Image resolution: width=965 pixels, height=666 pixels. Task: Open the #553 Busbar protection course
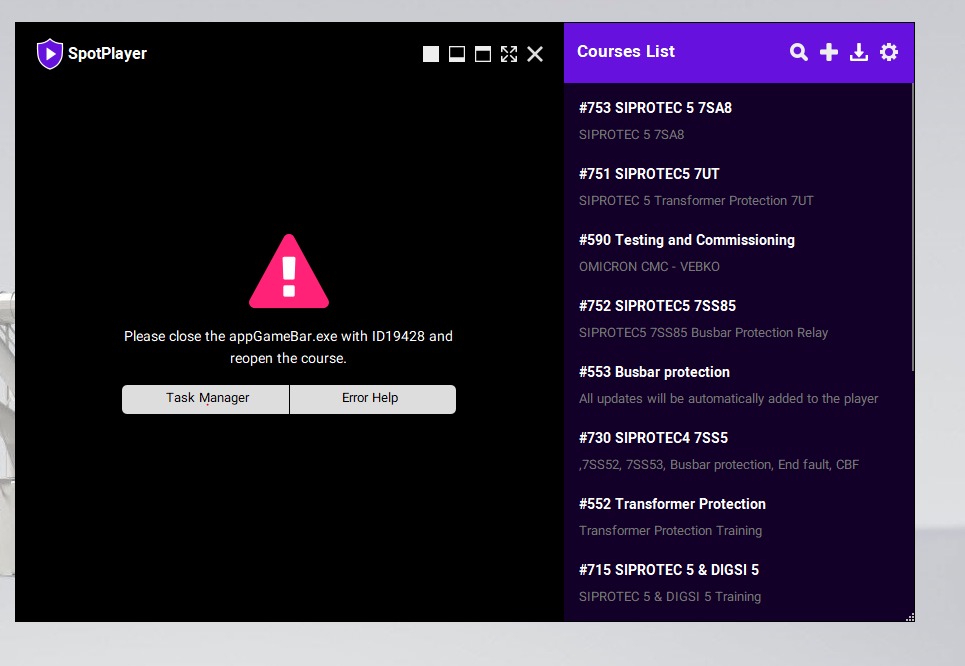pyautogui.click(x=654, y=372)
